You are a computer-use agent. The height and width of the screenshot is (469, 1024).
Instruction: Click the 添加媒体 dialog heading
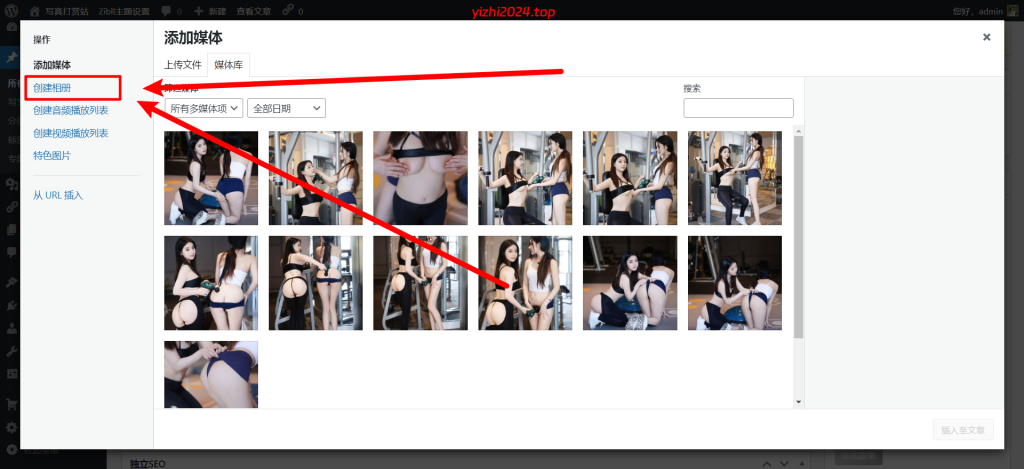pyautogui.click(x=193, y=37)
